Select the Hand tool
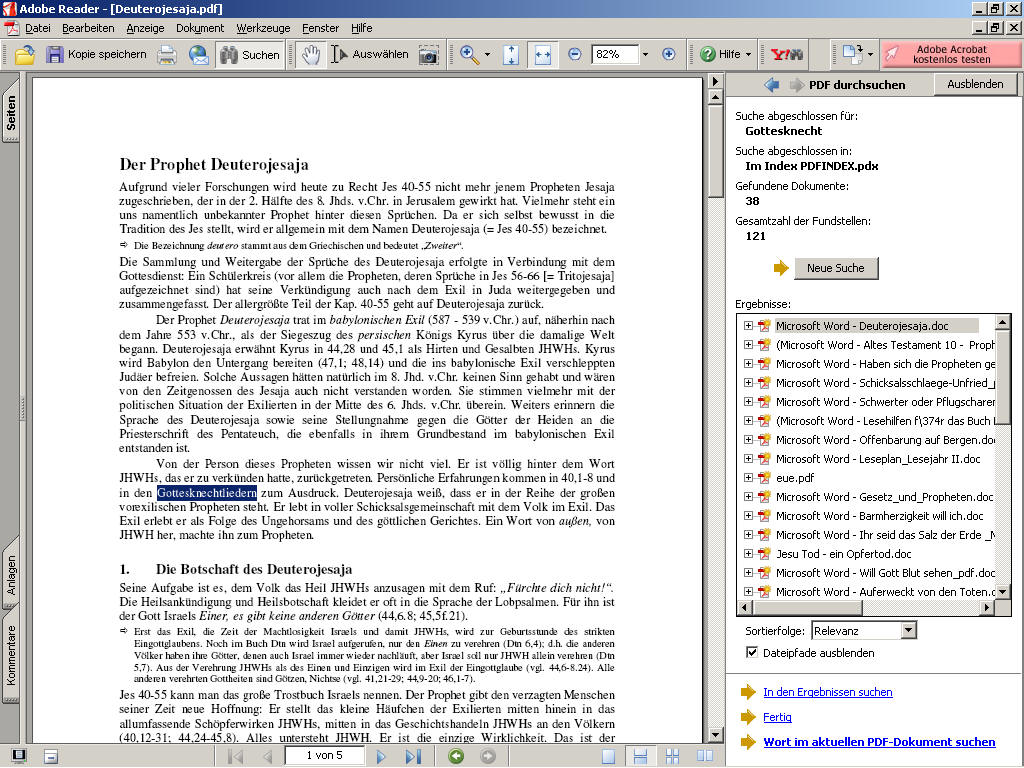This screenshot has width=1024, height=768. [310, 55]
